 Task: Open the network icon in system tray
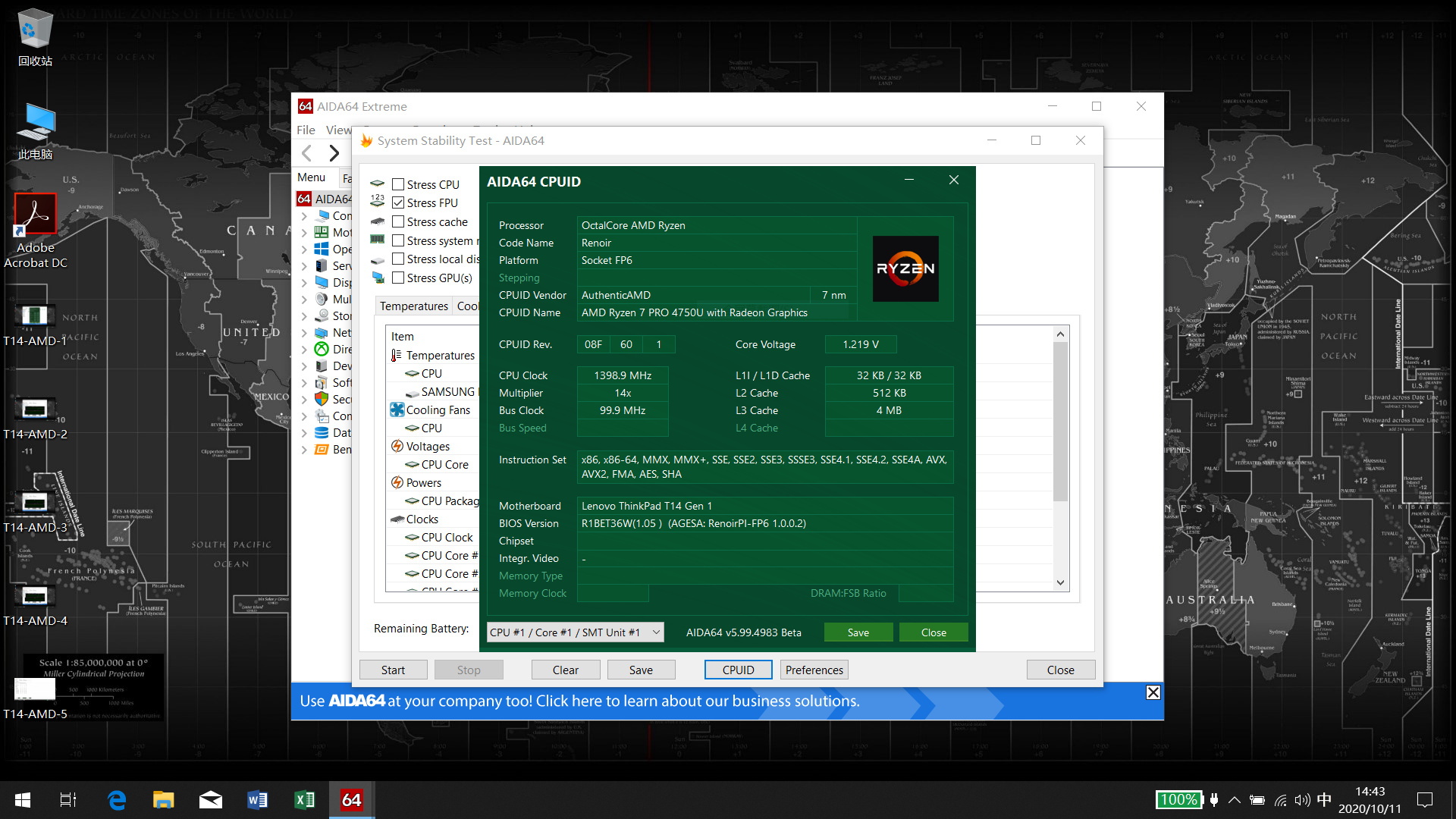(x=1280, y=800)
